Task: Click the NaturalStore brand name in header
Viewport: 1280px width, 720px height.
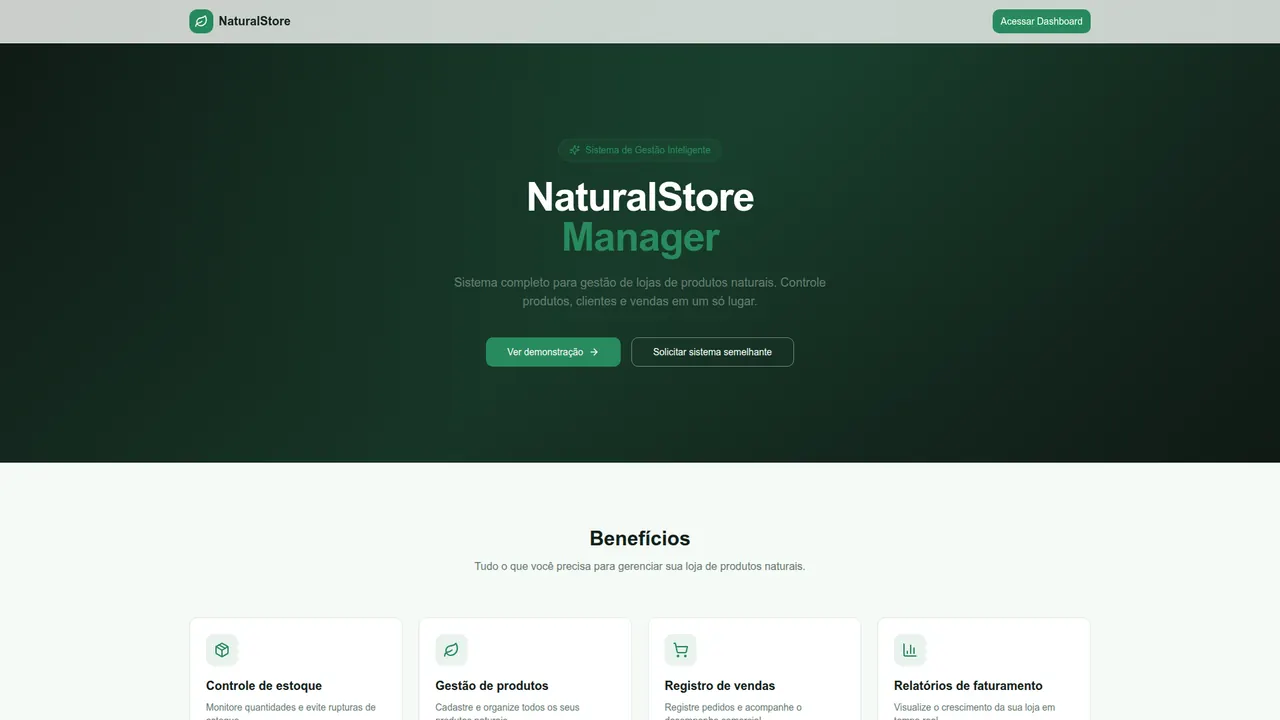Action: 254,21
